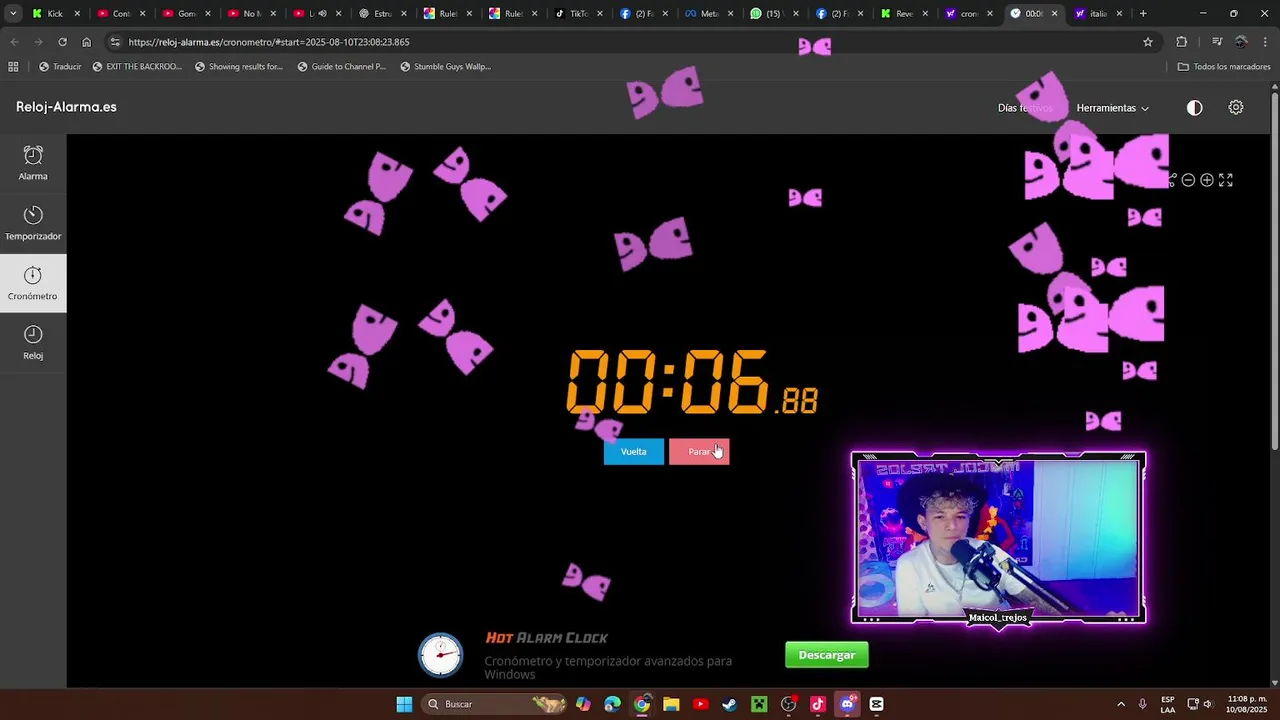Click the green Descargar button
This screenshot has width=1280, height=720.
(827, 655)
